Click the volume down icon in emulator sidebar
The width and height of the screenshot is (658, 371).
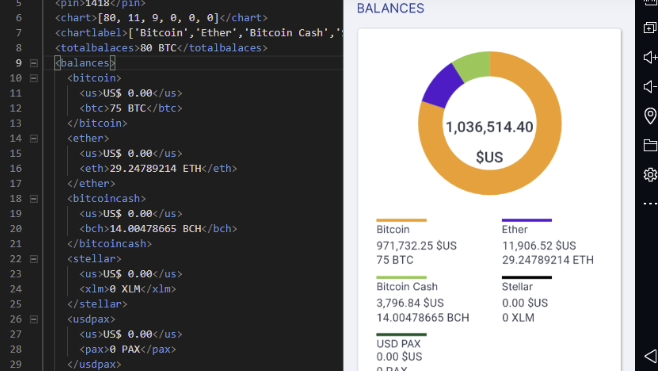(x=650, y=86)
